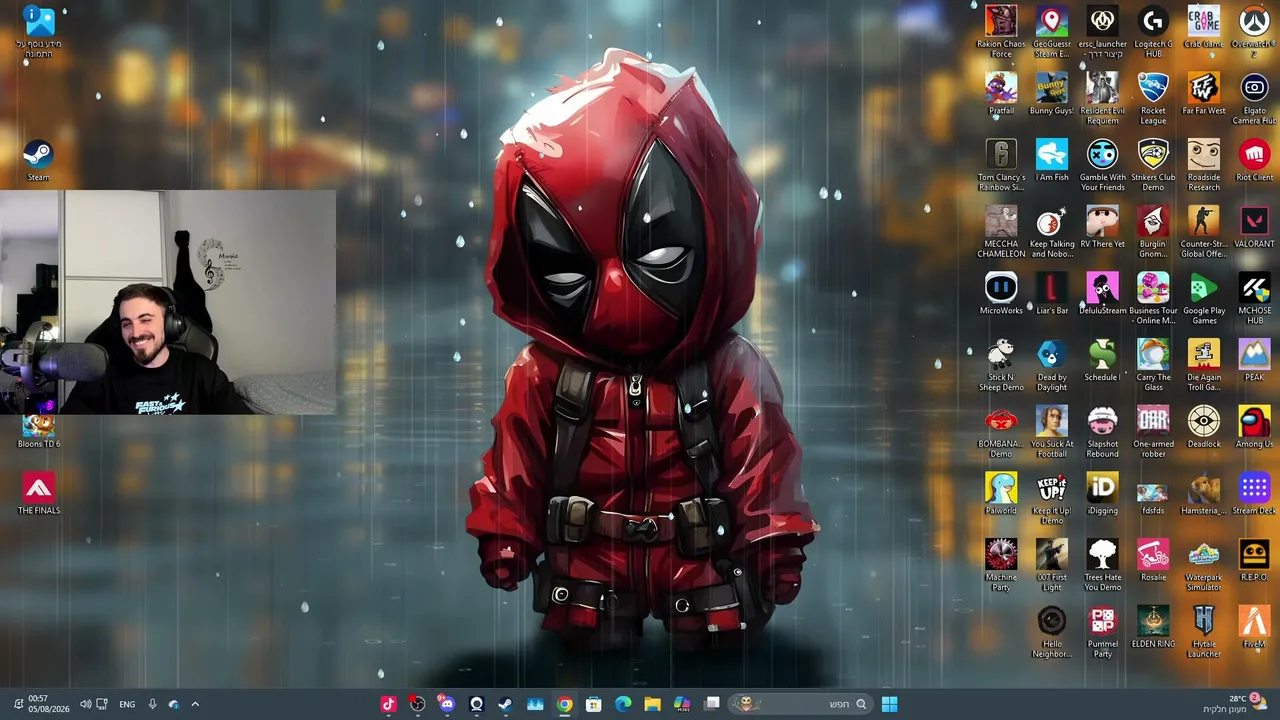
Task: Open Google Chrome from the taskbar
Action: (x=564, y=704)
